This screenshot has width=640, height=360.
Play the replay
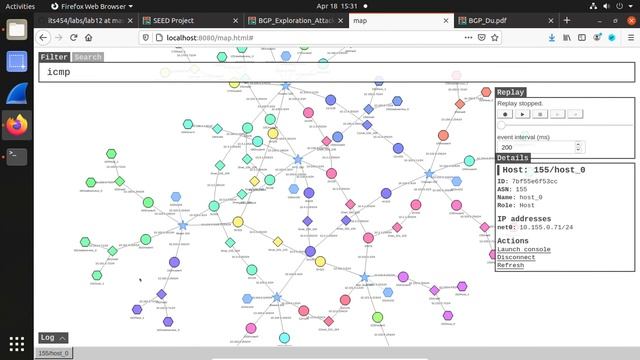point(522,114)
